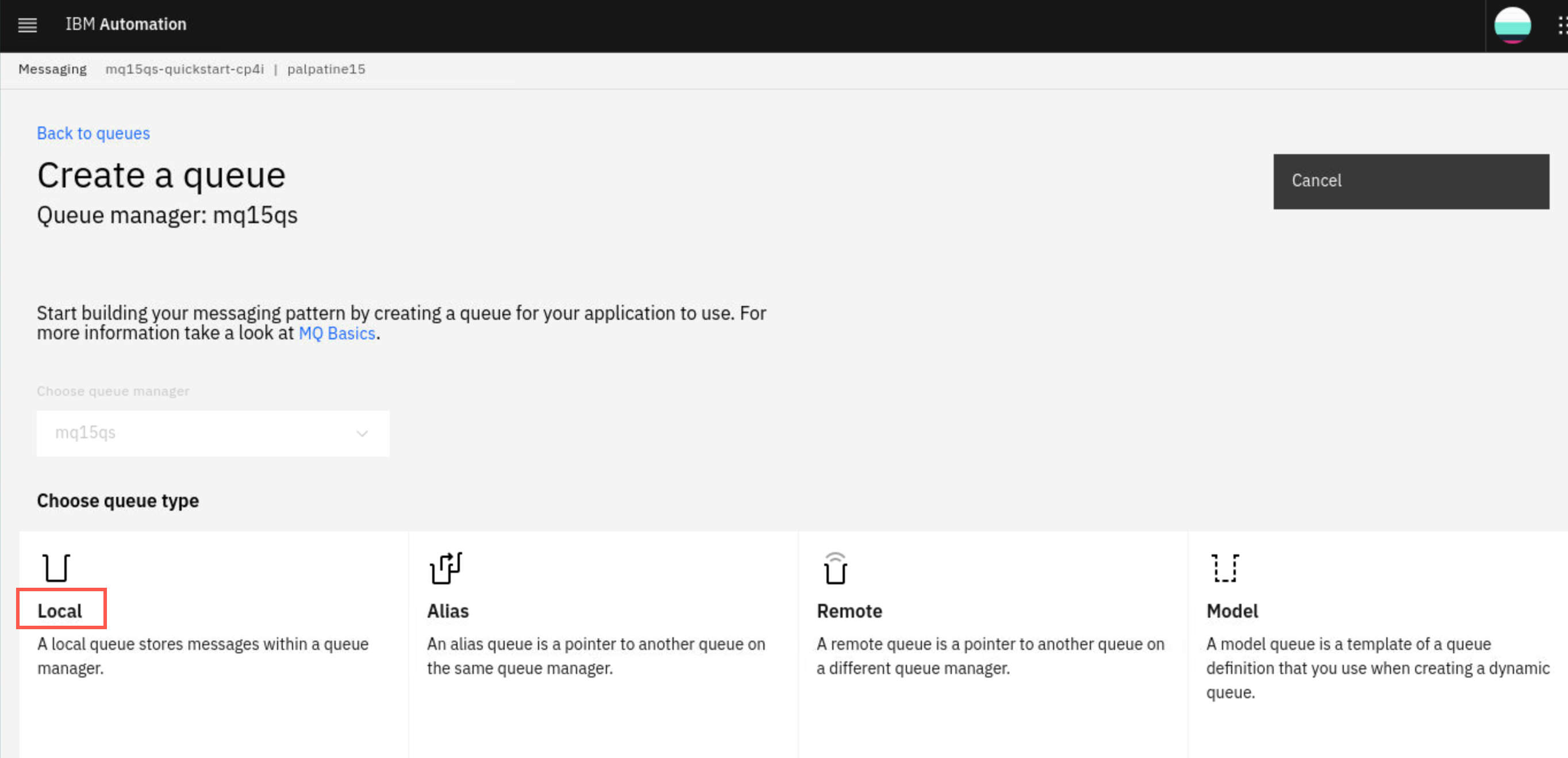Go to IBM Automation home title

click(126, 24)
